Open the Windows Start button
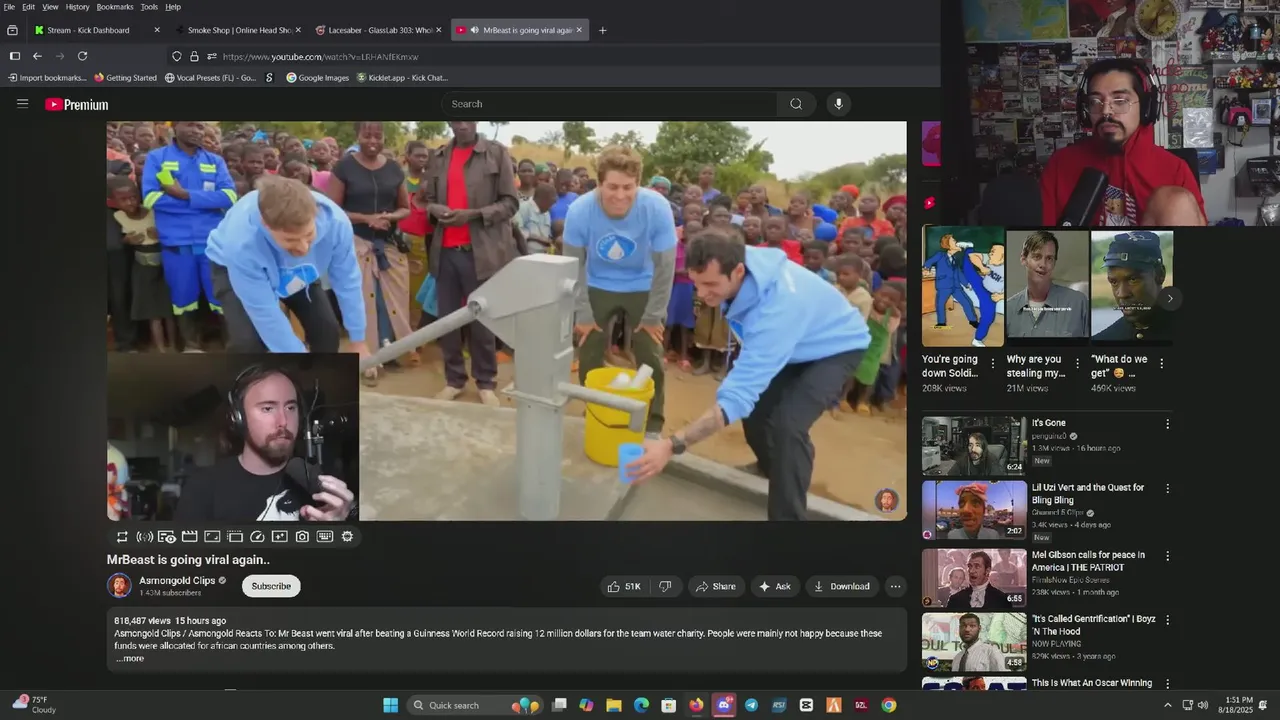1280x720 pixels. 390,705
